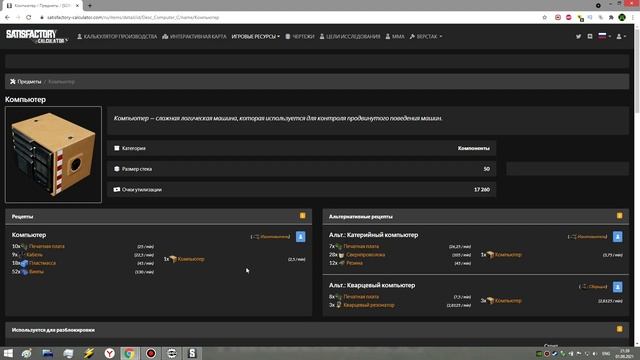This screenshot has width=640, height=360.
Task: Open the Изготовитель link in Компьютер recipe
Action: click(x=274, y=237)
